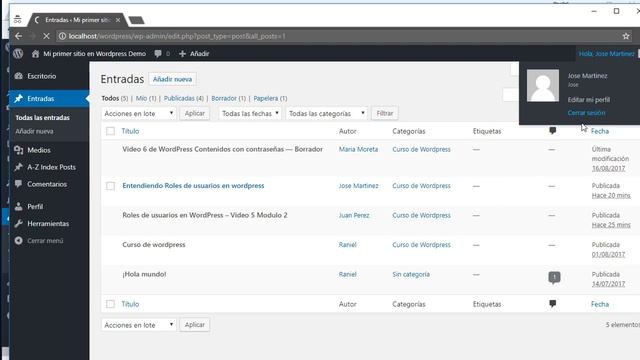Viewport: 640px width, 360px height.
Task: Click the A-Z Index Posts pin icon
Action: click(x=19, y=167)
